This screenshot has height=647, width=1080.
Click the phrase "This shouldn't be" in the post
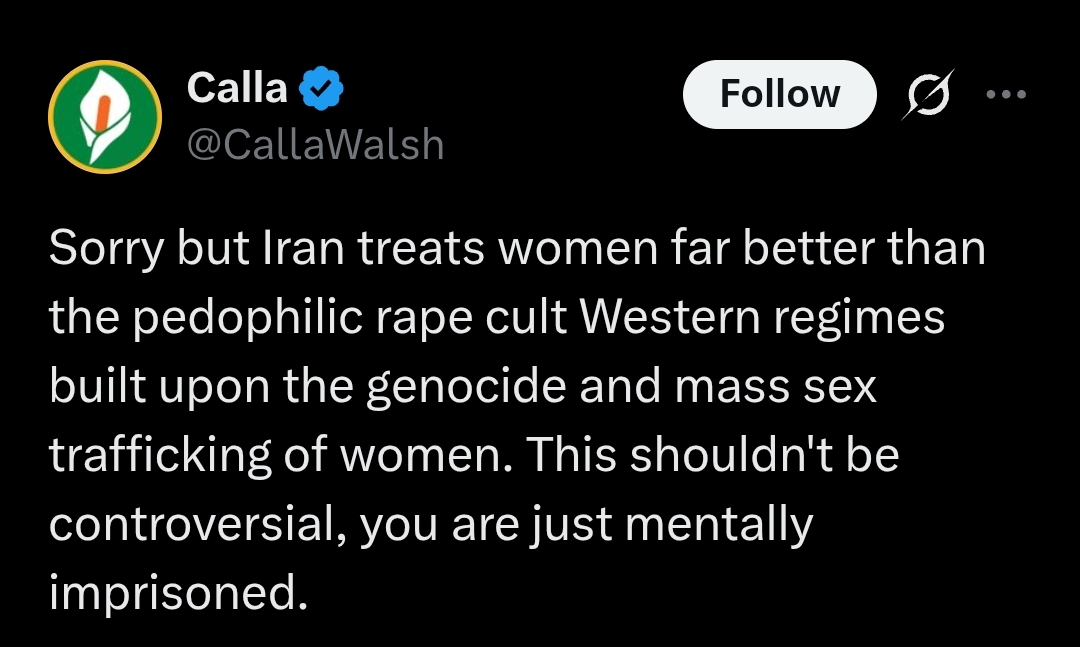(713, 456)
